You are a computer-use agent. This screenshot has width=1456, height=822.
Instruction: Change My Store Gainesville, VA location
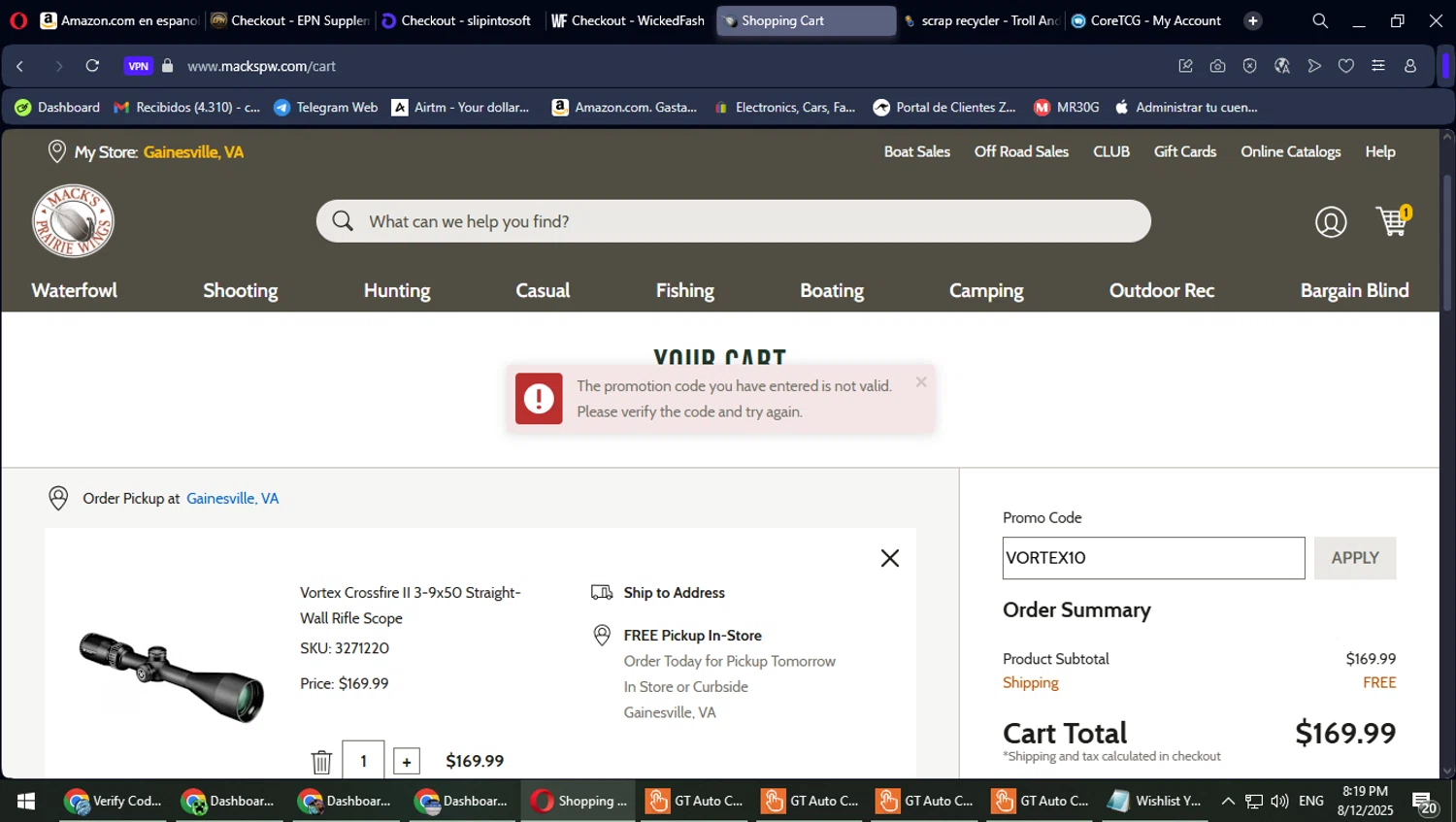point(193,151)
